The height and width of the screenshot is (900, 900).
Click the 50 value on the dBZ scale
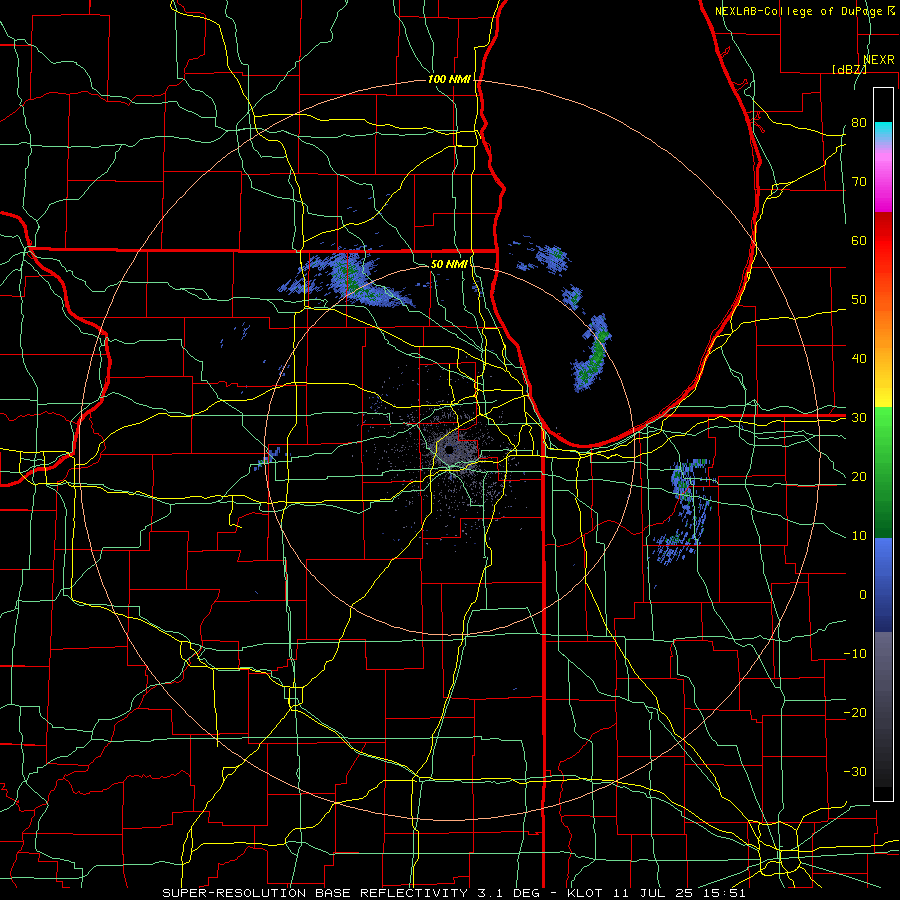tap(859, 300)
